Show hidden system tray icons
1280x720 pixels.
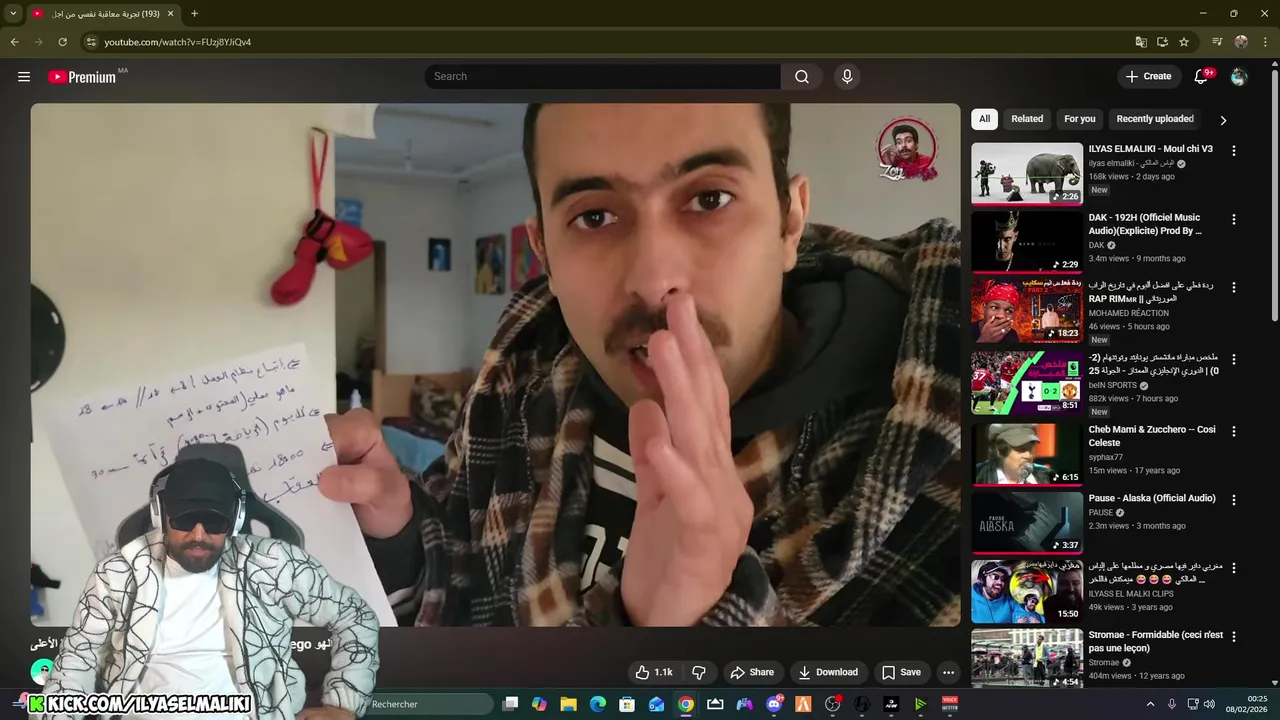[1150, 704]
